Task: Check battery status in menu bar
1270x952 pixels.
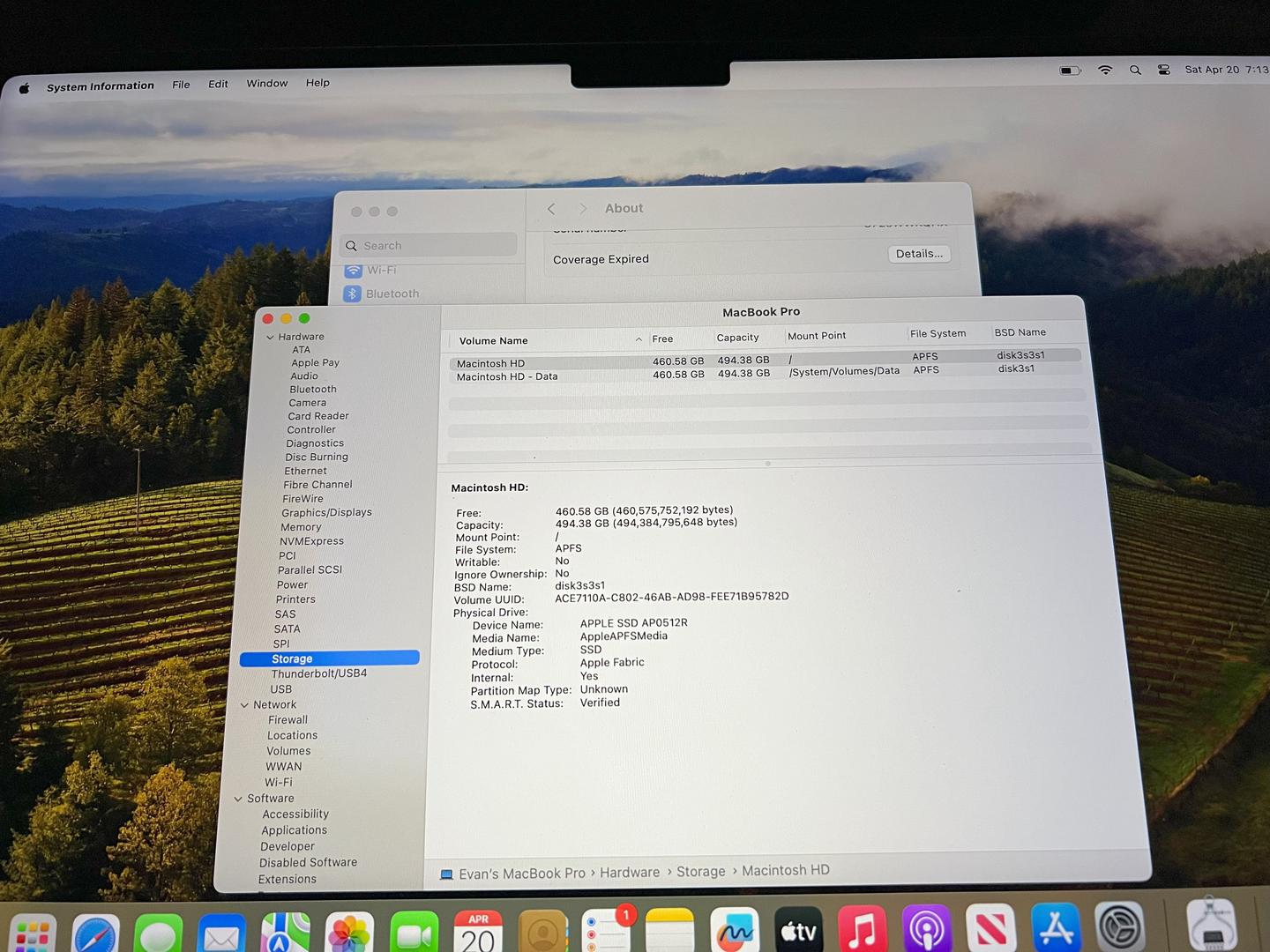Action: (x=1071, y=70)
